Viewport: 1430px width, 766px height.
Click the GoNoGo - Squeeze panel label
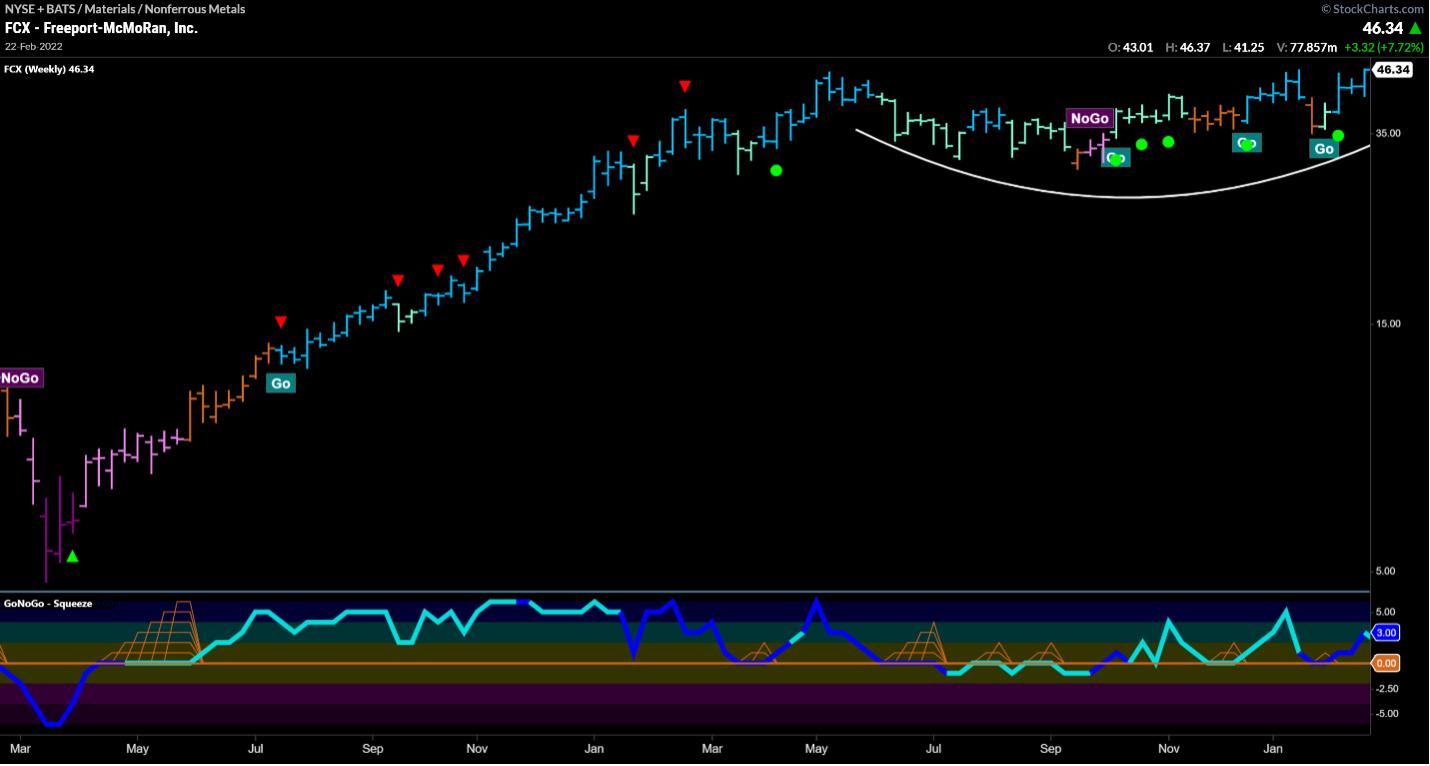click(x=48, y=603)
